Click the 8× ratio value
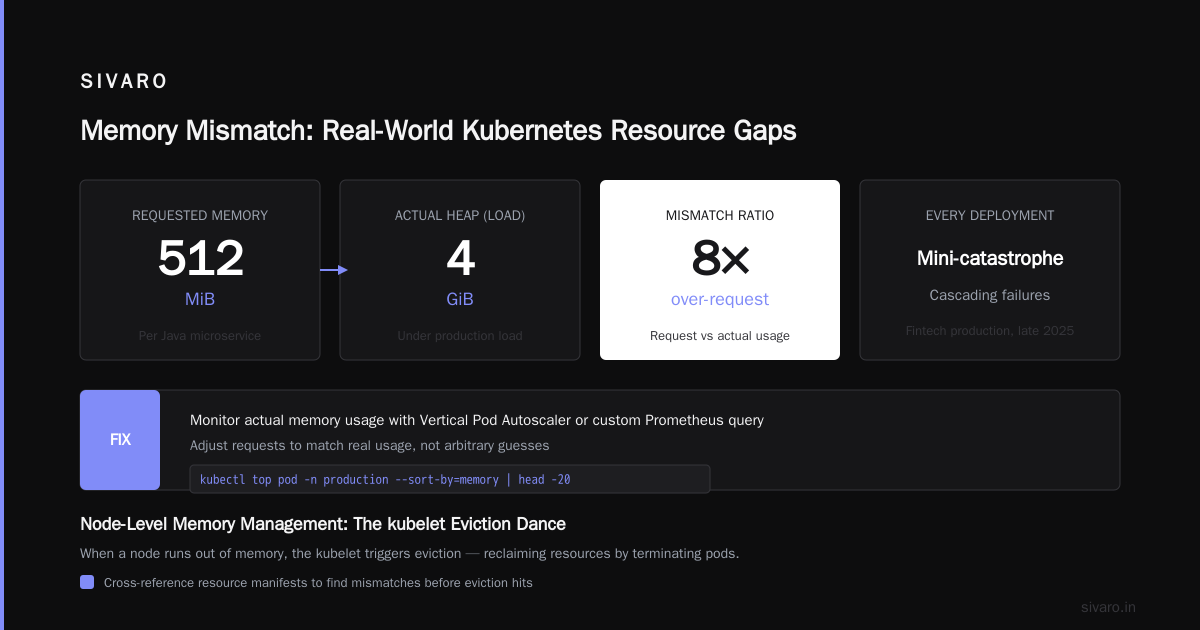 [x=720, y=259]
